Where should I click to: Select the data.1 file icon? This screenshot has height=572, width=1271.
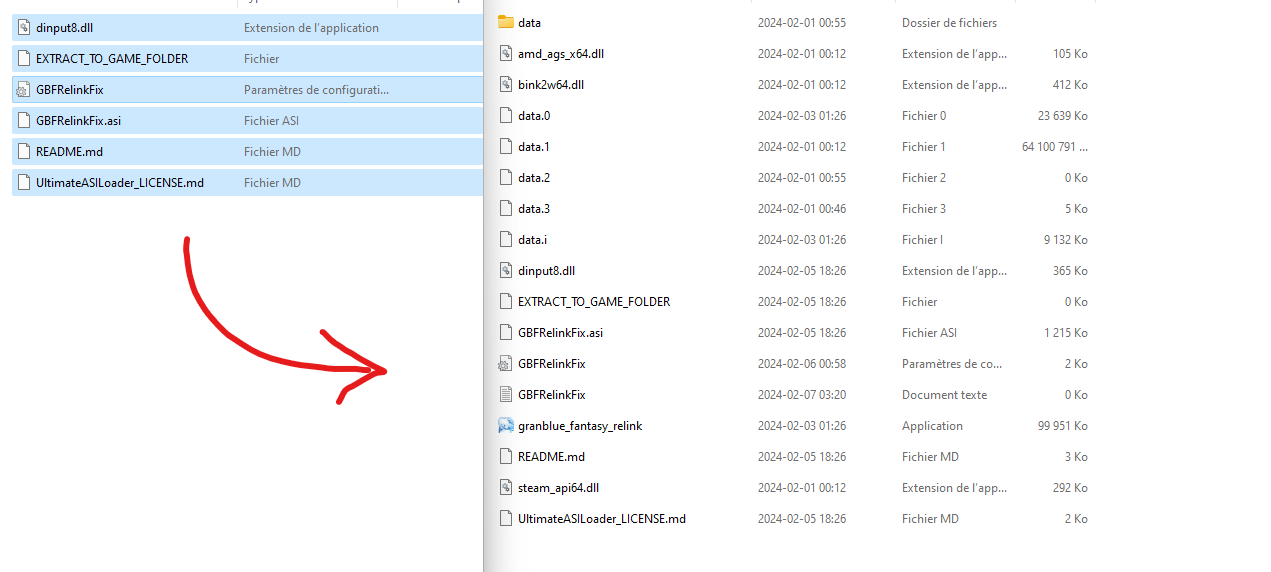(x=505, y=146)
